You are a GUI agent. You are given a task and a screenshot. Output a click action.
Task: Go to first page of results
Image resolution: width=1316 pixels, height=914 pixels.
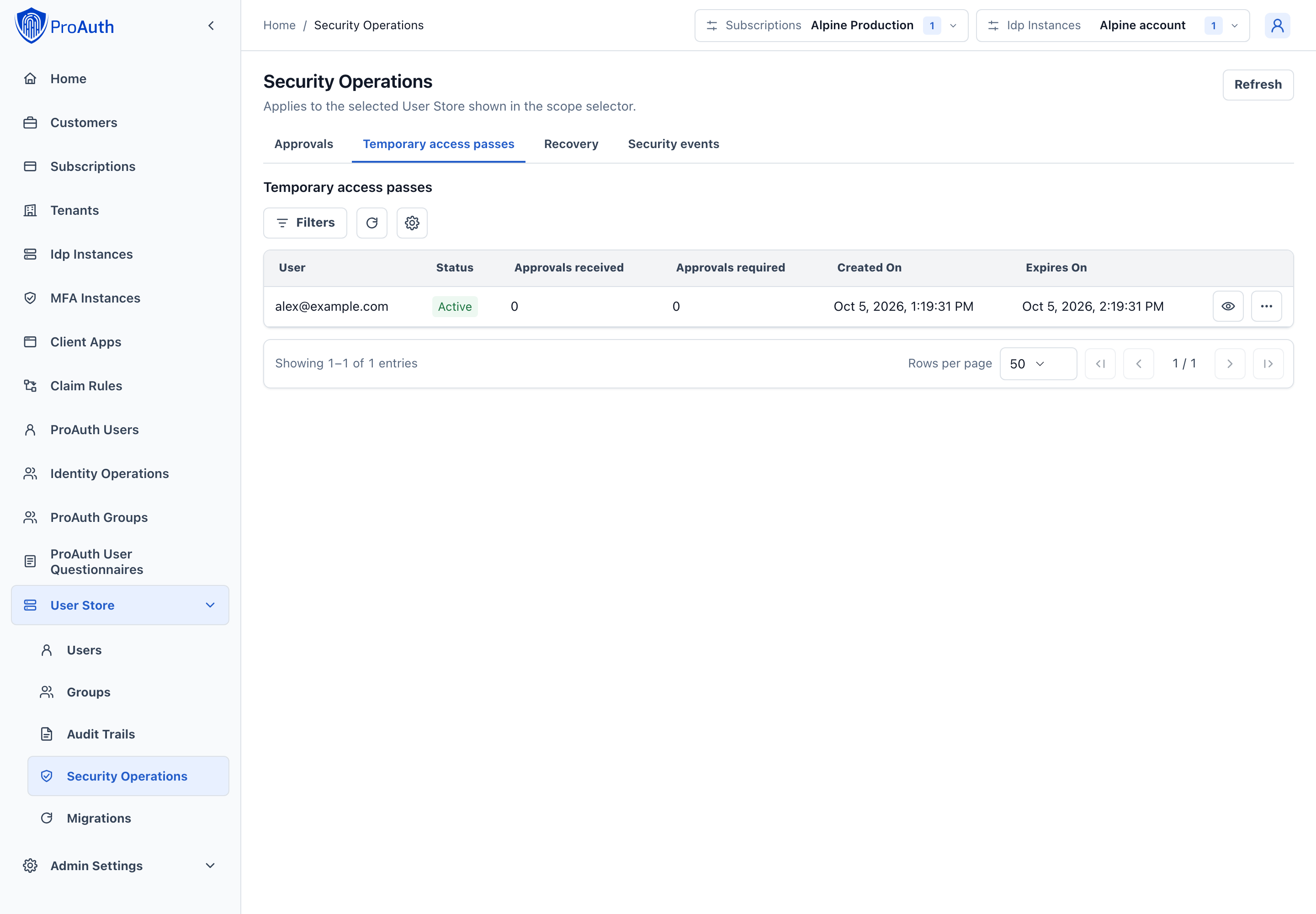point(1099,364)
